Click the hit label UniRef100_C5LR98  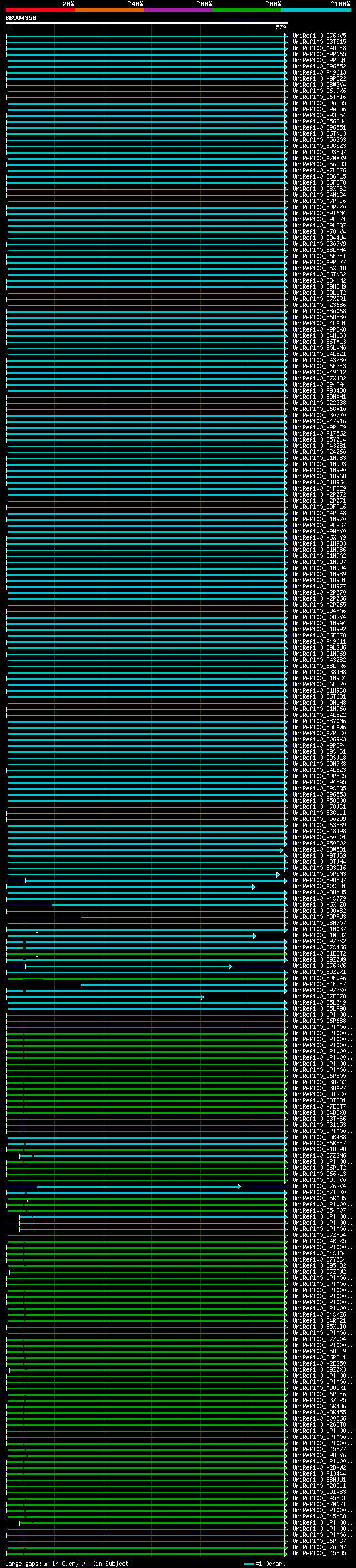pyautogui.click(x=319, y=1008)
